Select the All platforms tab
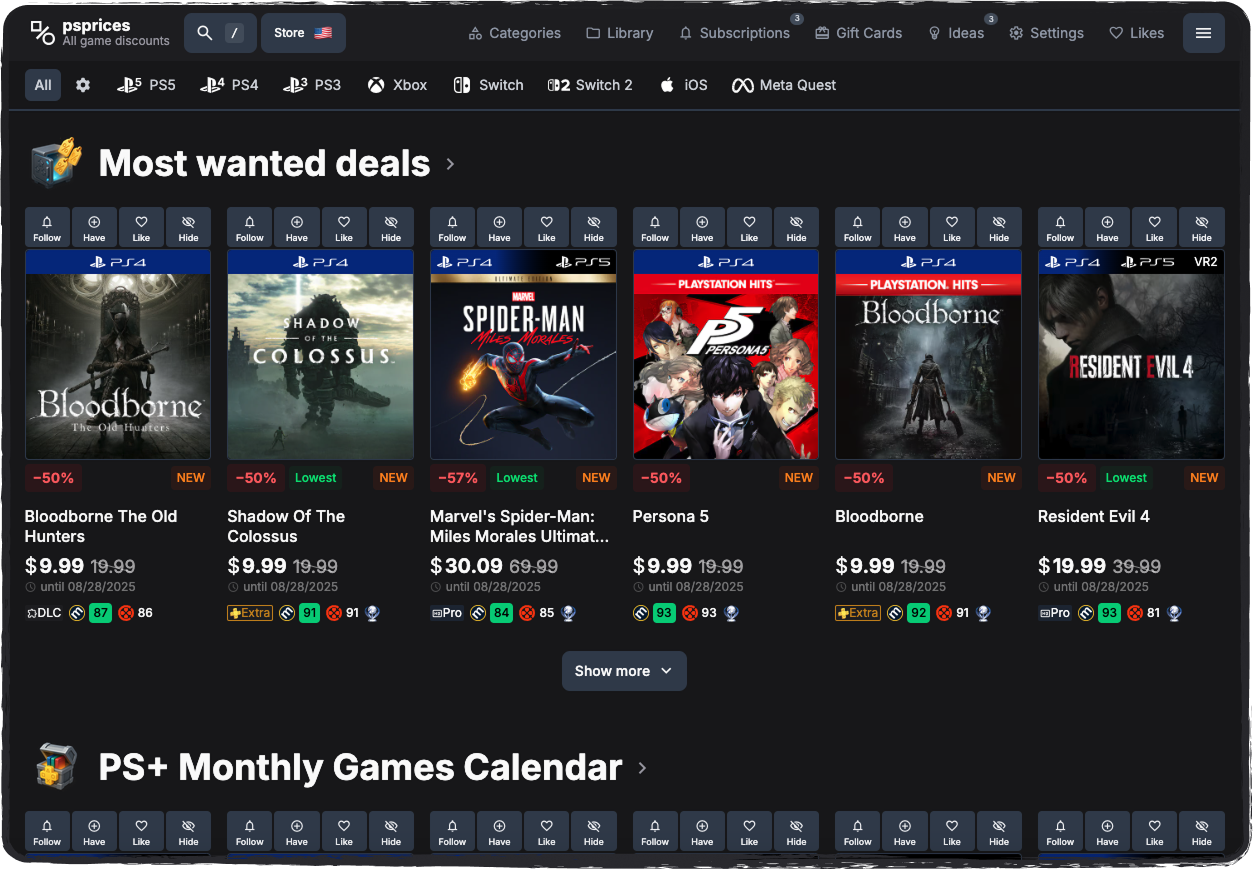Screen dimensions: 1253x869 [43, 85]
